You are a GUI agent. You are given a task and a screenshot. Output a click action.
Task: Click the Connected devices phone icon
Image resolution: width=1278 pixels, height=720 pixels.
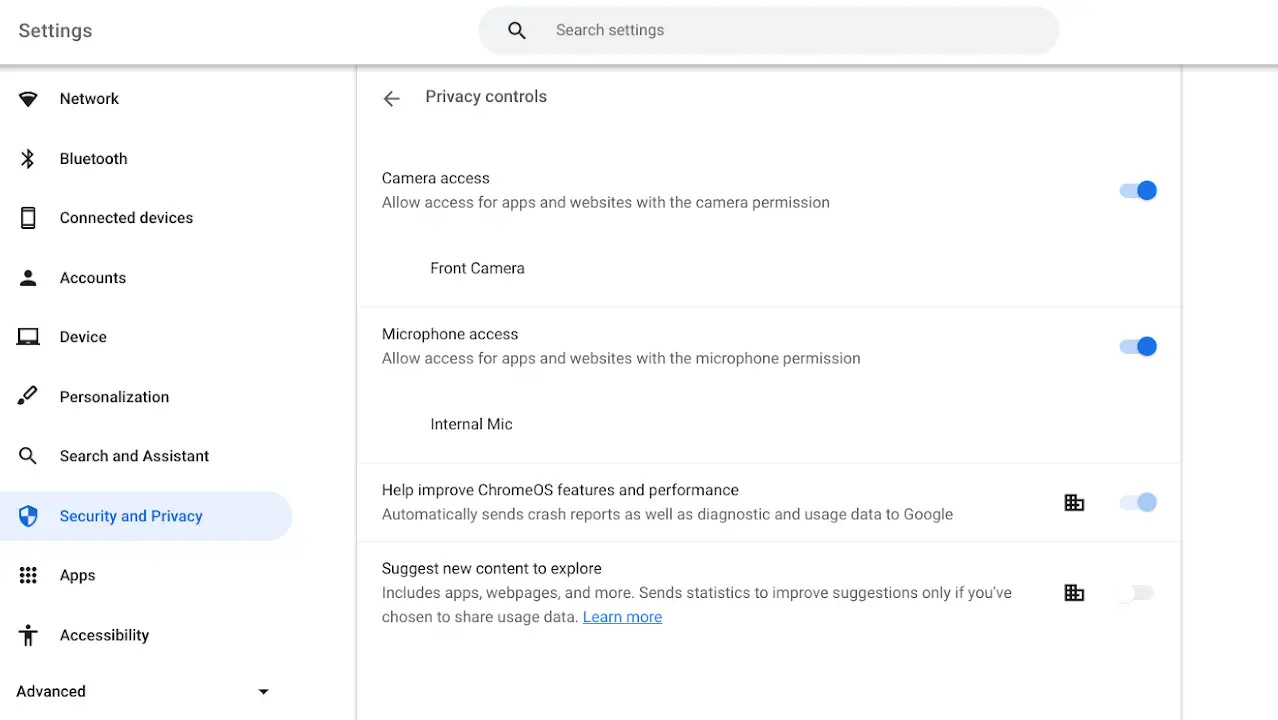tap(28, 218)
